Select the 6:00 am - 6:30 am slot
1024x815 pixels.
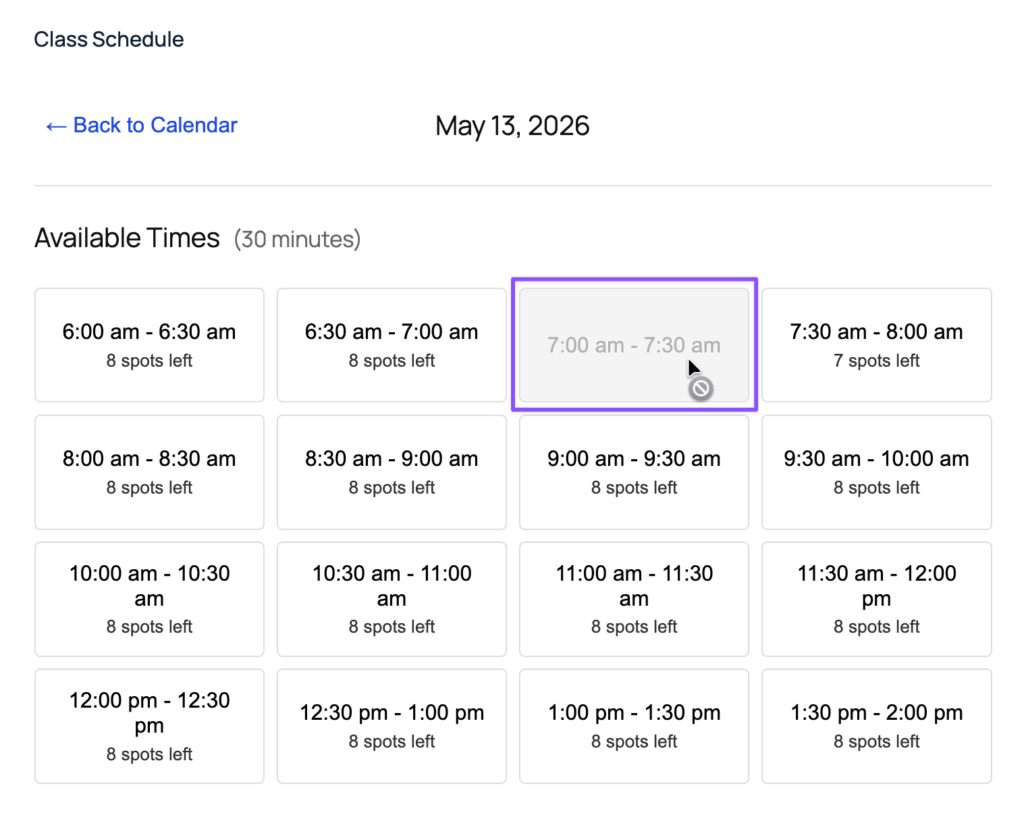[148, 345]
